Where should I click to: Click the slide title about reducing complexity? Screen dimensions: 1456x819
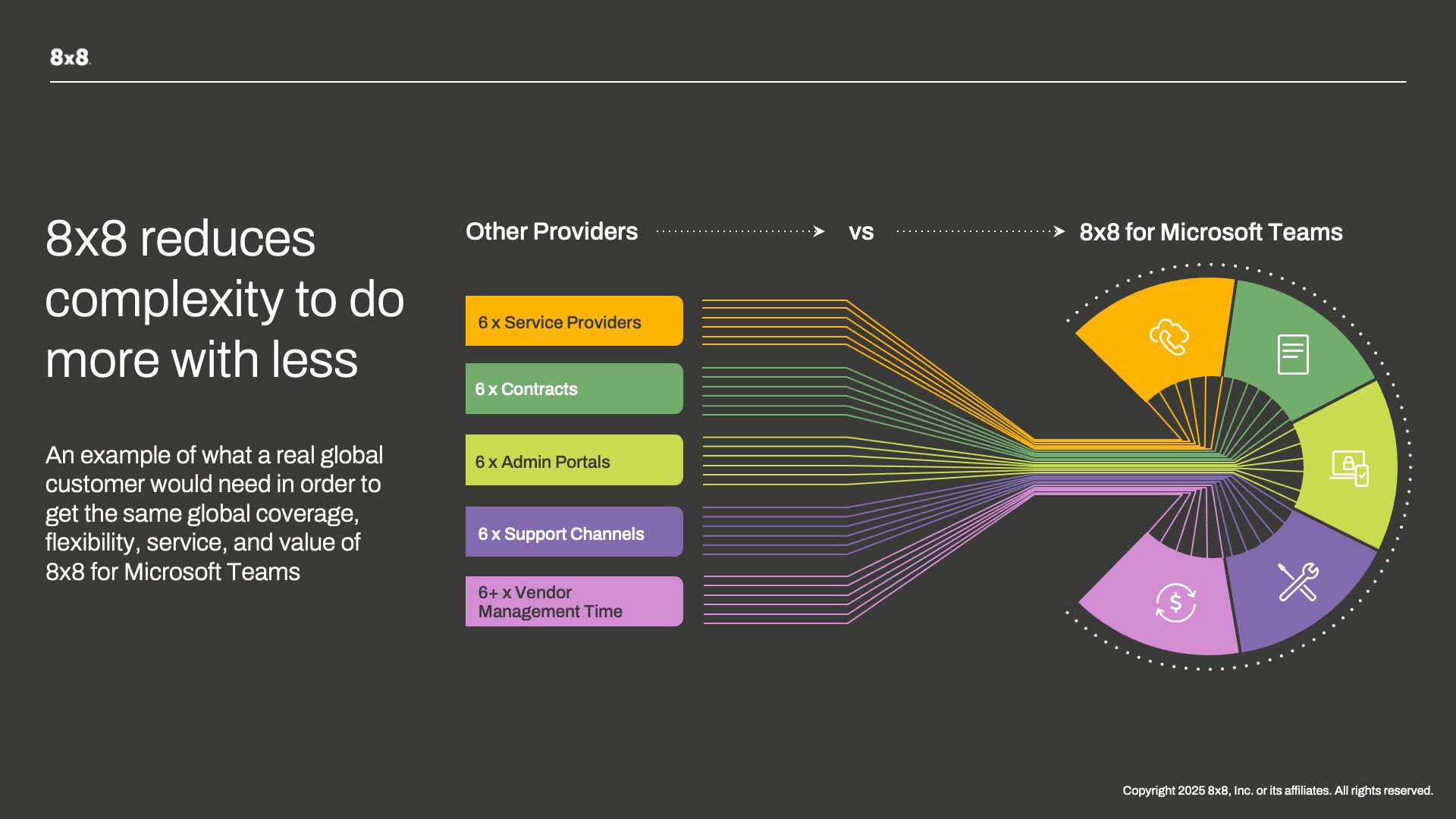click(x=224, y=299)
